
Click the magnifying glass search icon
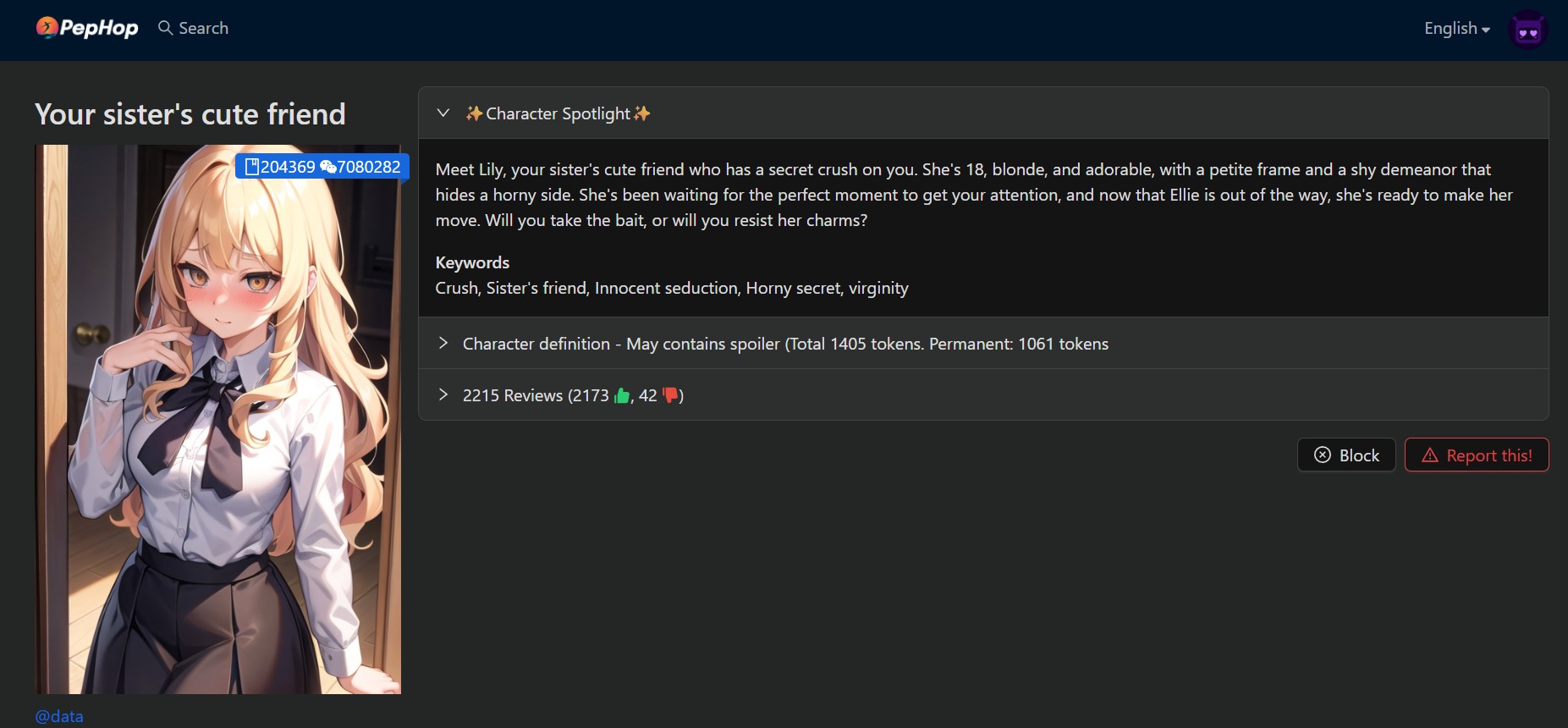(165, 28)
